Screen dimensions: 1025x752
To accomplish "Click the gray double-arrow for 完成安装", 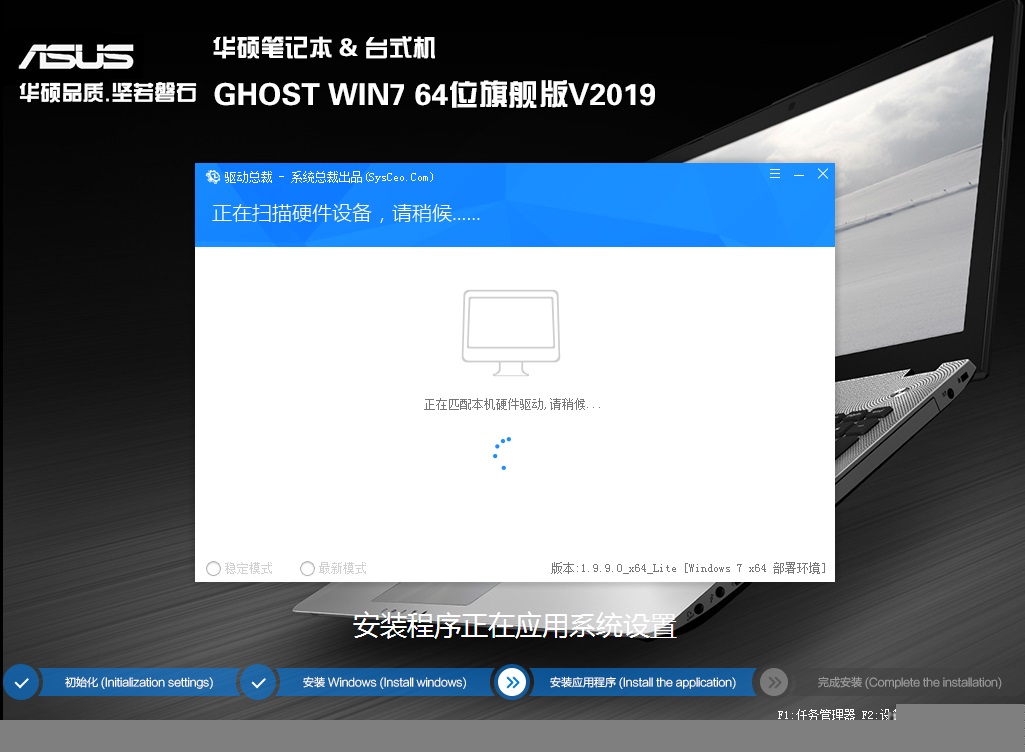I will coord(775,683).
